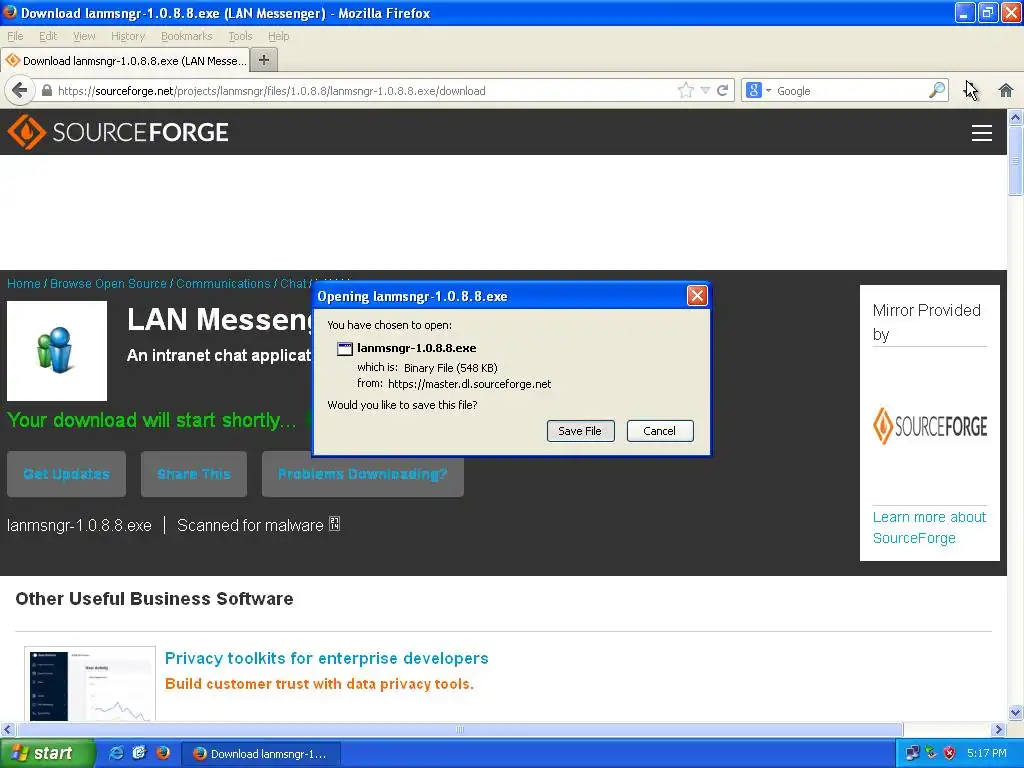
Task: Click the Share This button
Action: tap(194, 474)
